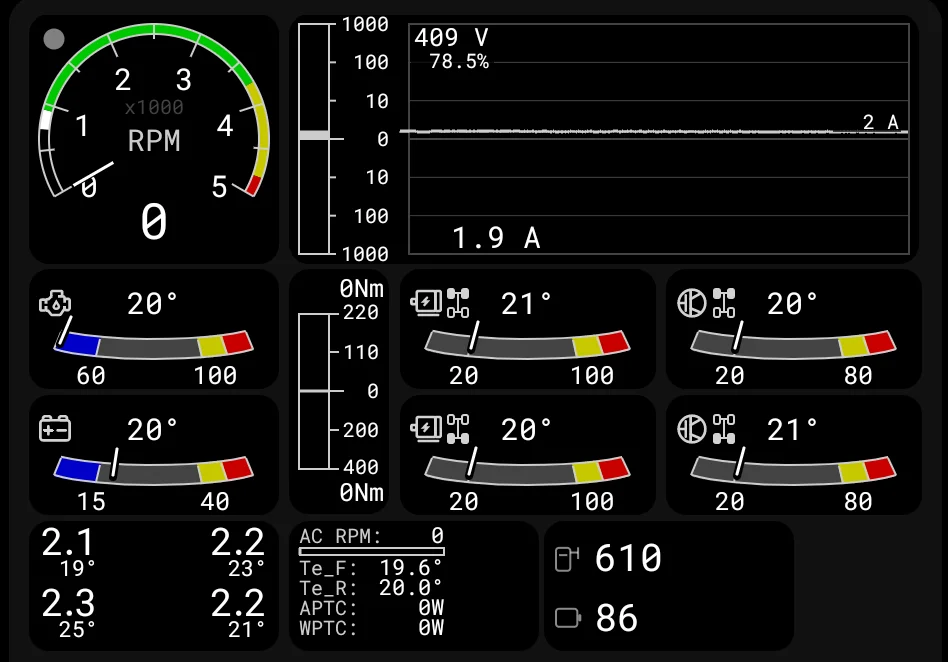Click the WPTC: 0W reading
Screen dimensions: 948x662
(372, 628)
